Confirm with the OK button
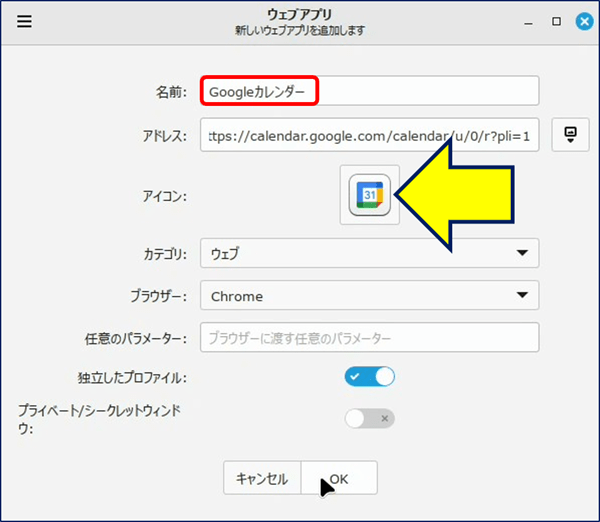Image resolution: width=600 pixels, height=522 pixels. [339, 478]
